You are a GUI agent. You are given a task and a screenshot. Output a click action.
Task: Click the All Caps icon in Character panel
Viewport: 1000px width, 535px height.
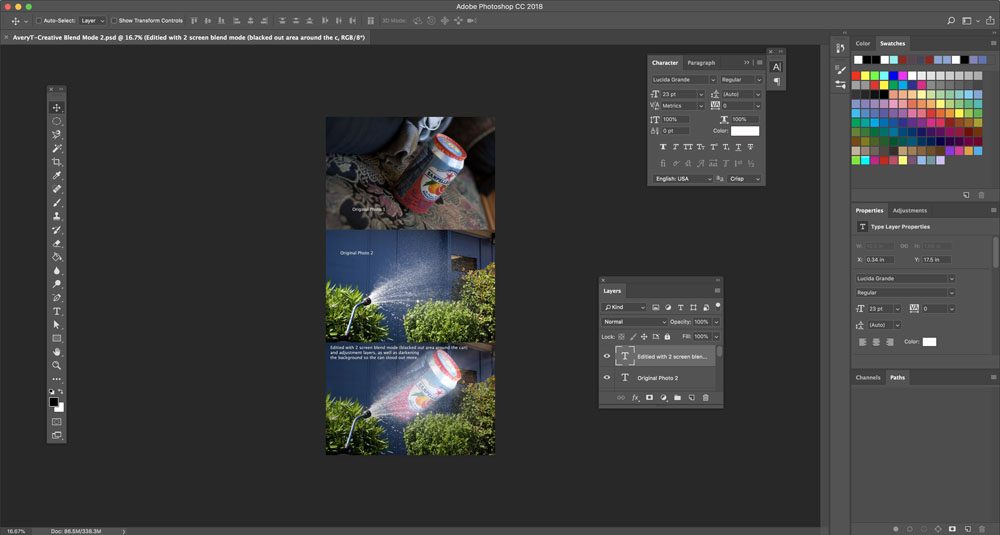(688, 147)
